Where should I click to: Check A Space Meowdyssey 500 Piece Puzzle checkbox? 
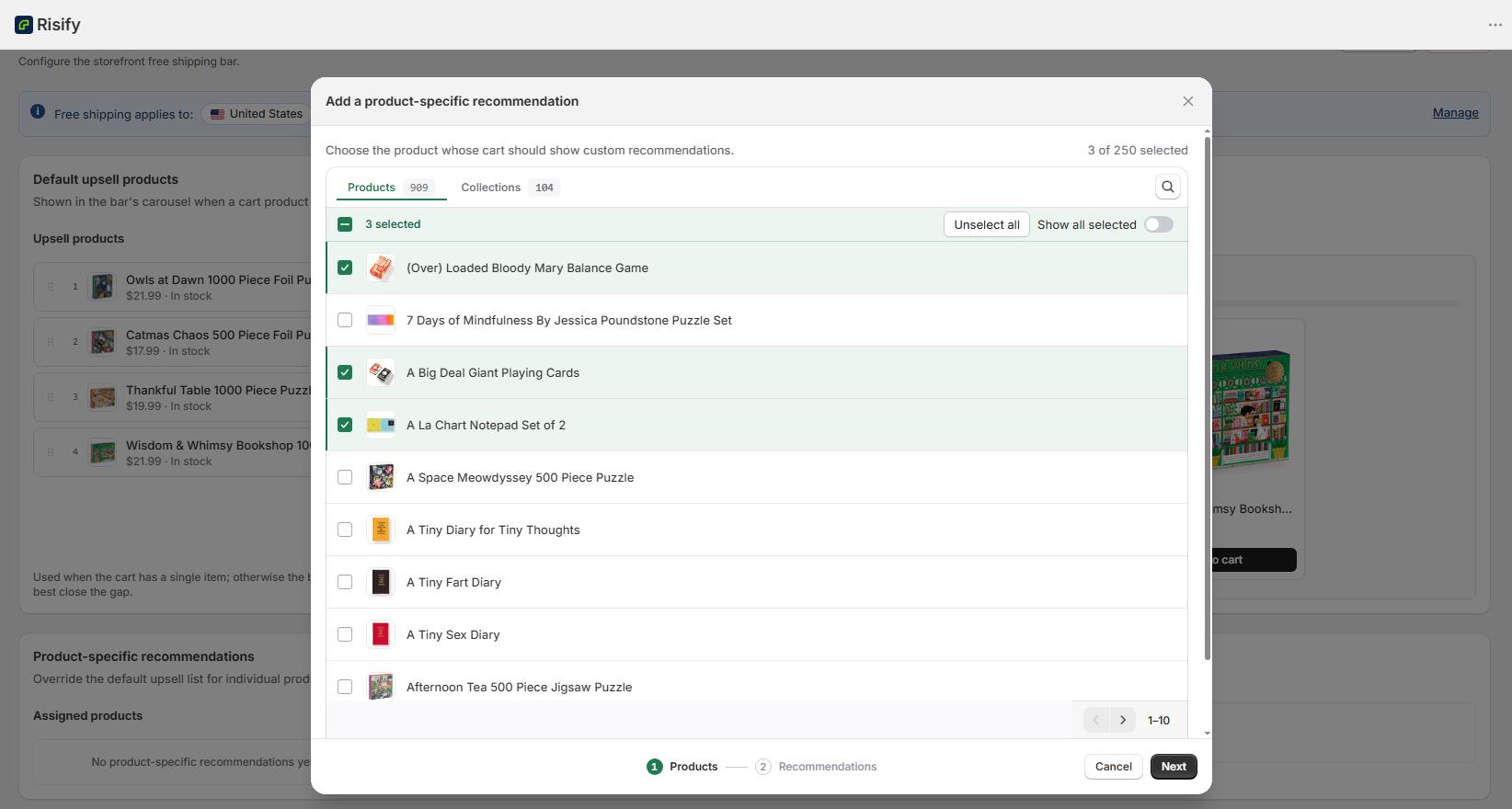(345, 477)
